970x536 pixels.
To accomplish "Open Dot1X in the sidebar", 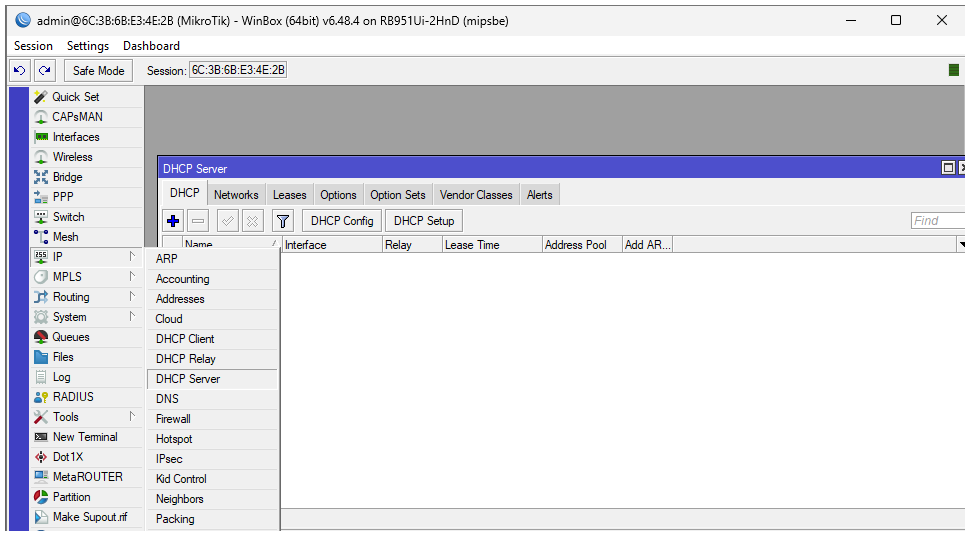I will [87, 457].
